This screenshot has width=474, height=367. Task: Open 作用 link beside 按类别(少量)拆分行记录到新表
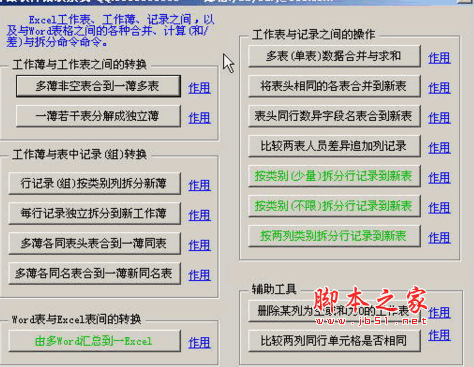pos(439,178)
